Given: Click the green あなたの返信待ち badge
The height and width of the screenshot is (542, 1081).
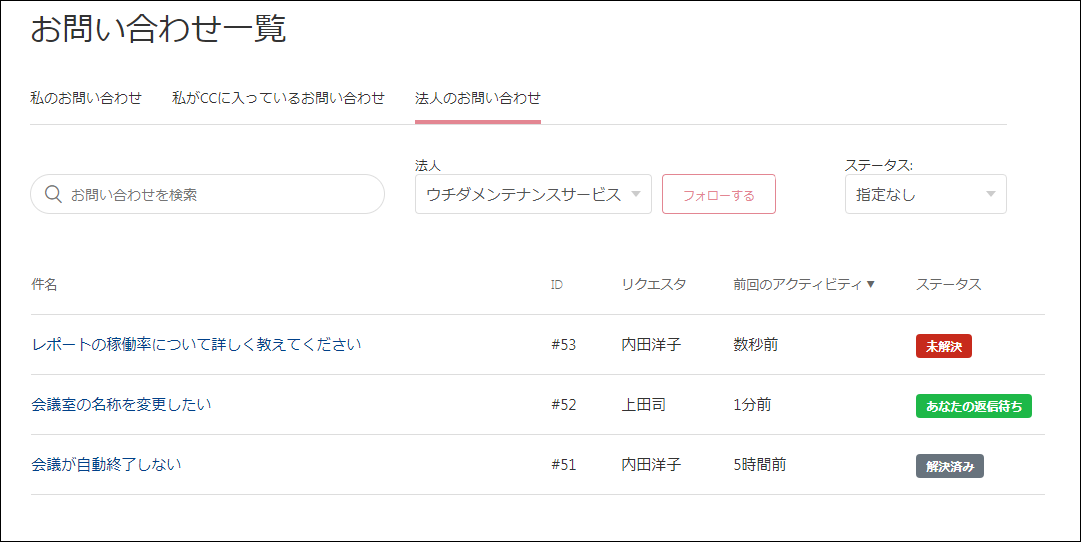Looking at the screenshot, I should (x=973, y=406).
